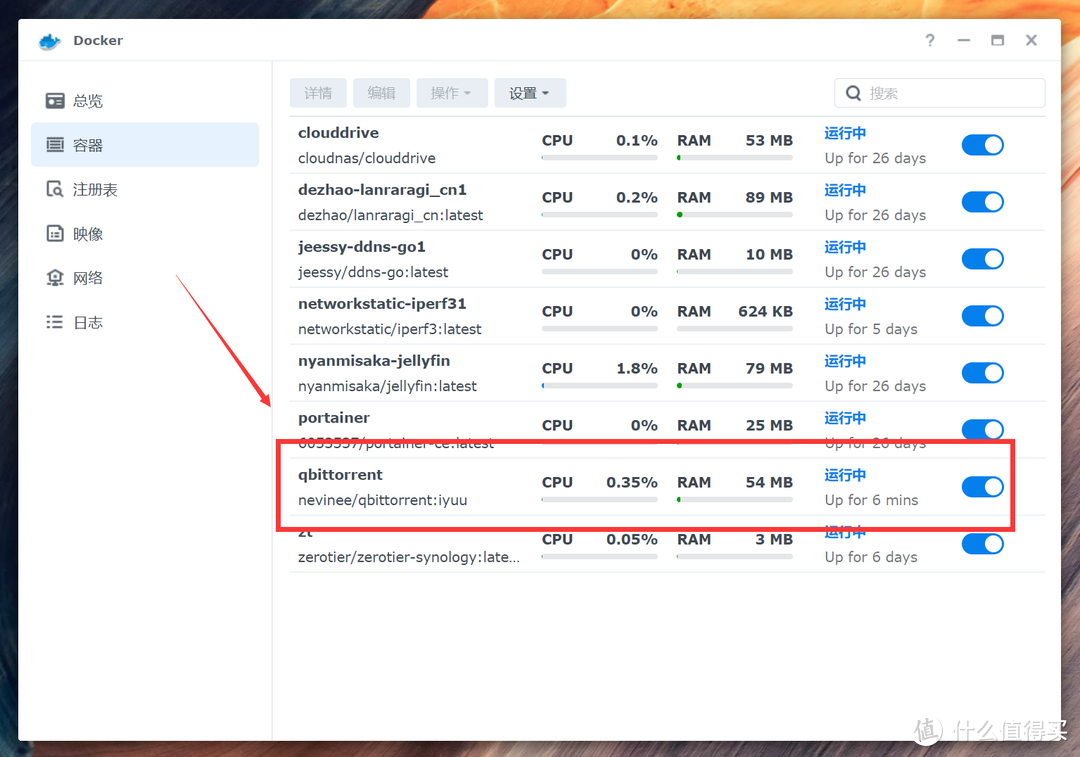Open the 总览 overview icon in sidebar
The image size is (1080, 757).
pyautogui.click(x=55, y=101)
